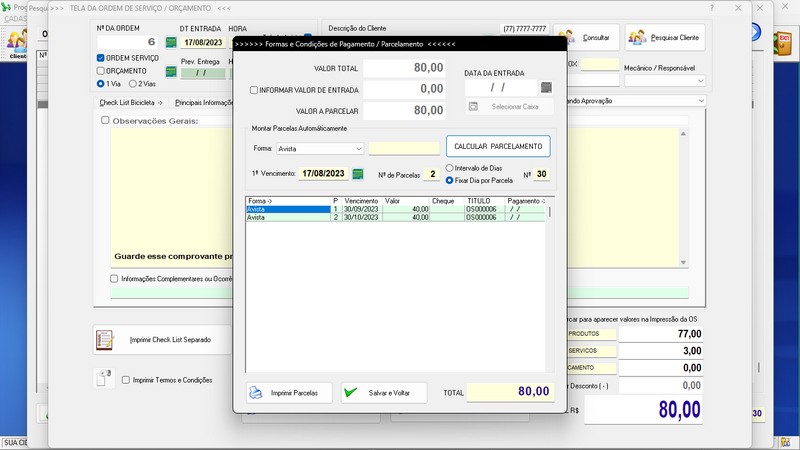Viewport: 800px width, 450px height.
Task: Click Pesquisar Cliente people icon
Action: (638, 38)
